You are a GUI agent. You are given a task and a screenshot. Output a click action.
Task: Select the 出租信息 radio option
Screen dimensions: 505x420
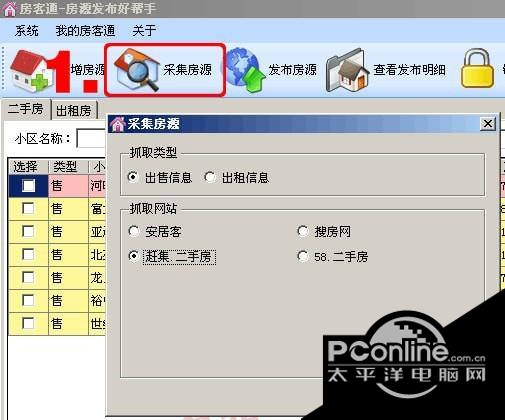point(210,177)
